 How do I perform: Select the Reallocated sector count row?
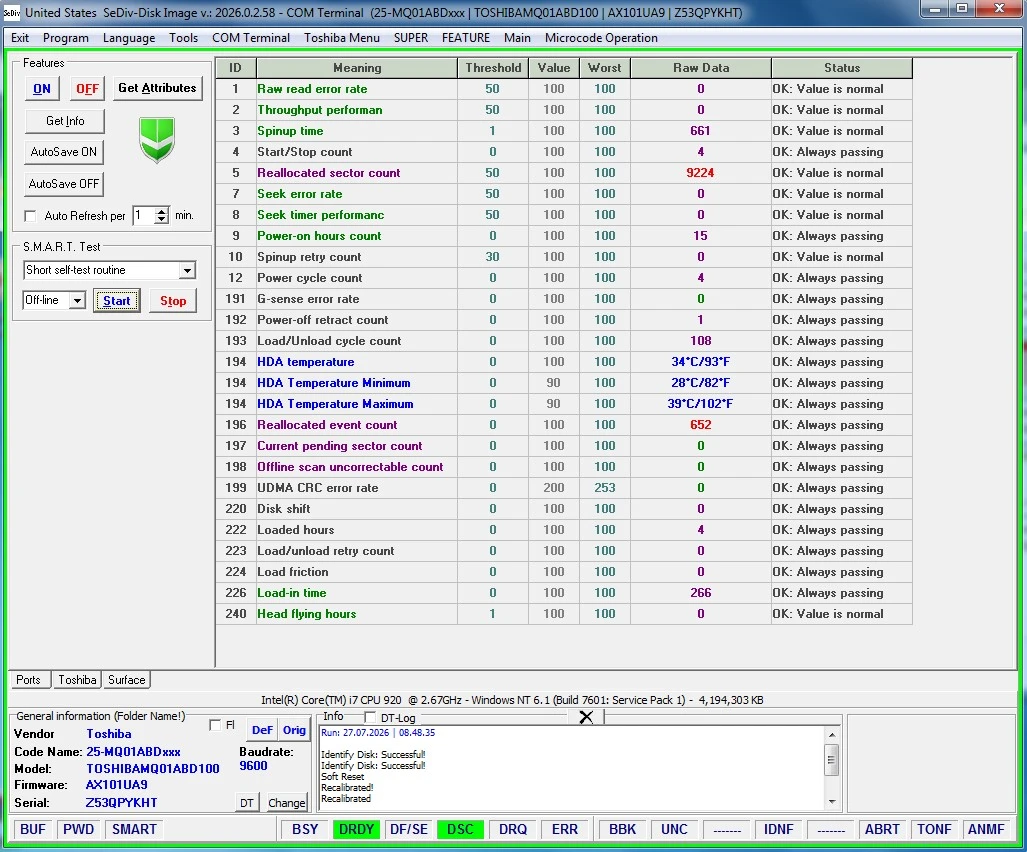(564, 173)
